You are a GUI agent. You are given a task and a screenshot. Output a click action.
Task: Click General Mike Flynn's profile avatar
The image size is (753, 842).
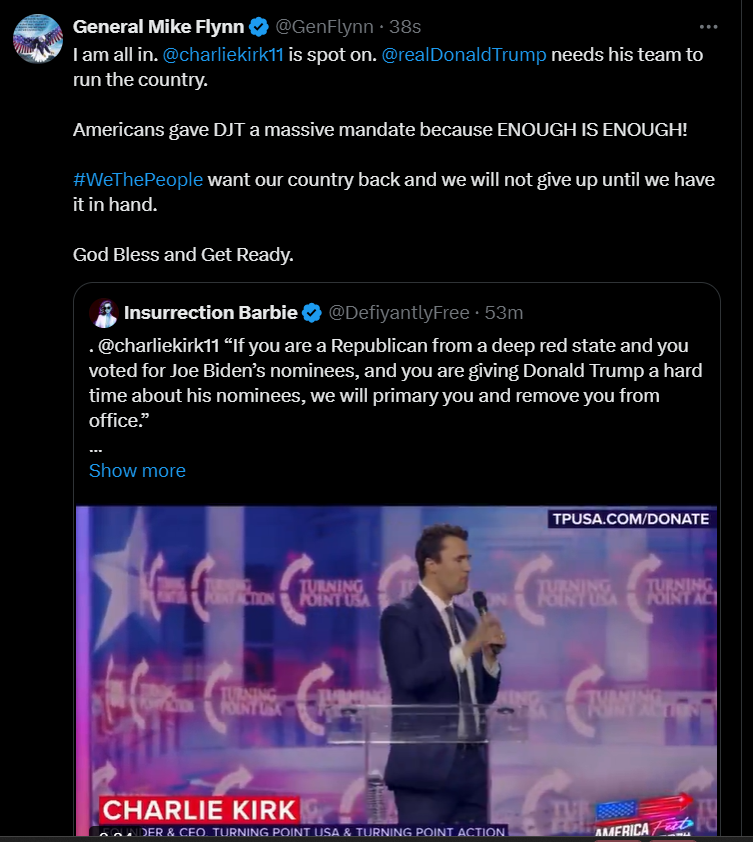38,40
